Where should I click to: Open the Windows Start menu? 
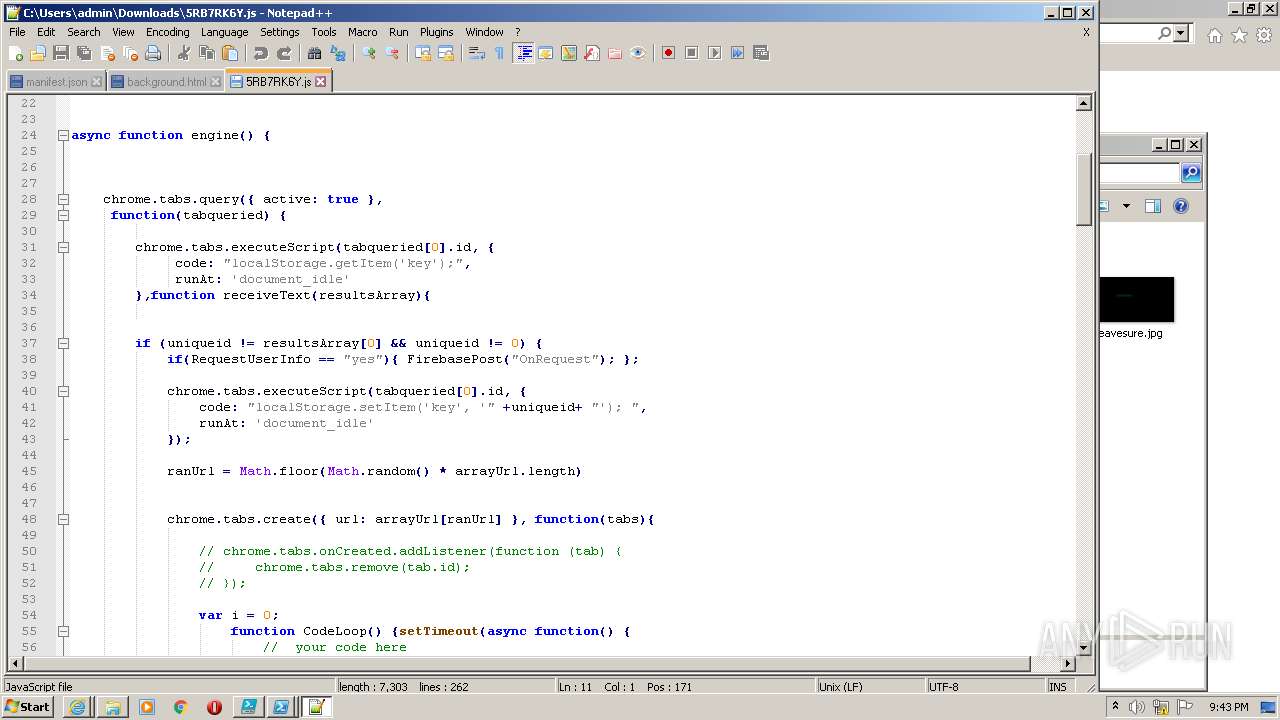(x=27, y=707)
